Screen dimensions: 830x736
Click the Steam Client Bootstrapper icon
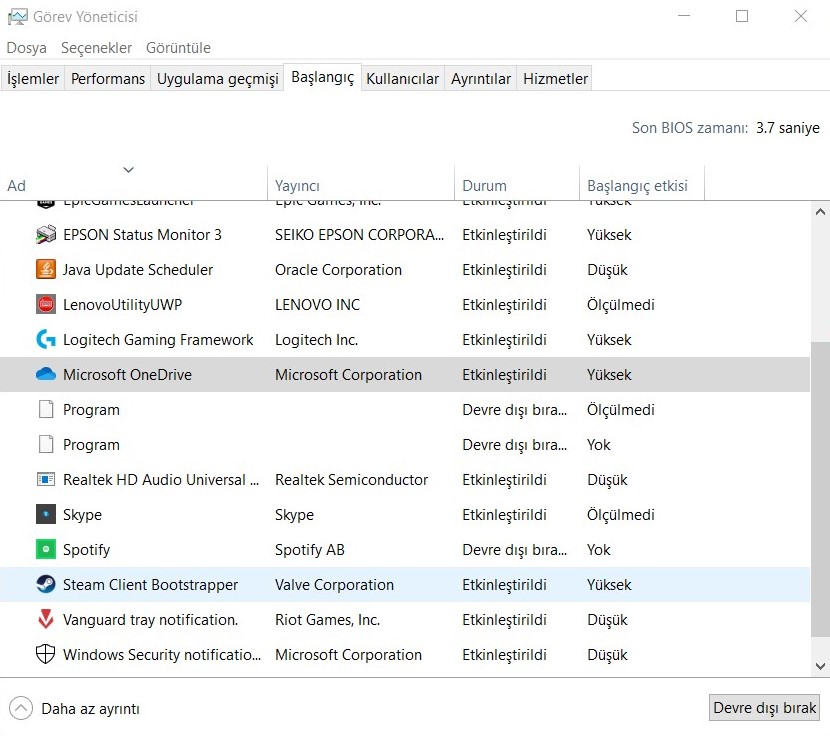pyautogui.click(x=46, y=584)
